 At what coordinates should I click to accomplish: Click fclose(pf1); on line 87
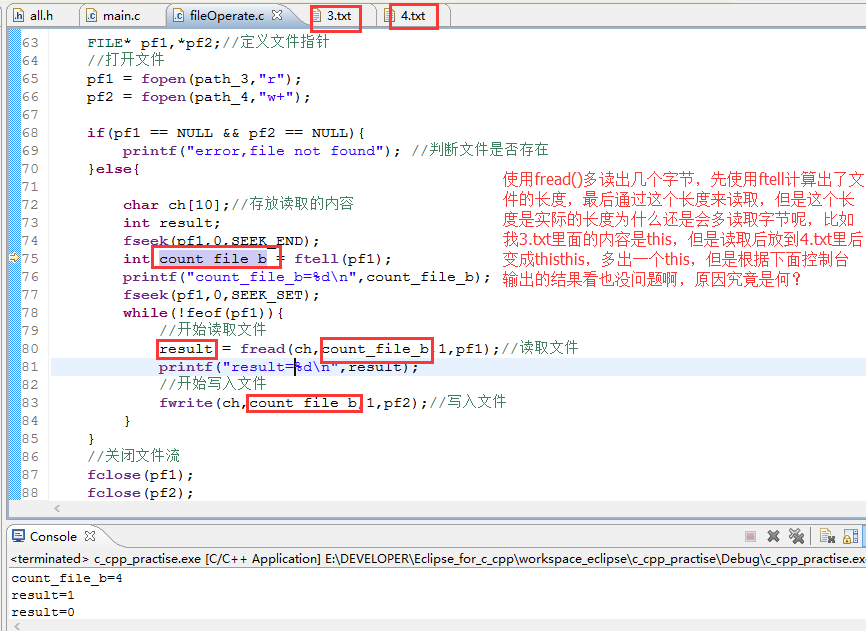tap(140, 475)
